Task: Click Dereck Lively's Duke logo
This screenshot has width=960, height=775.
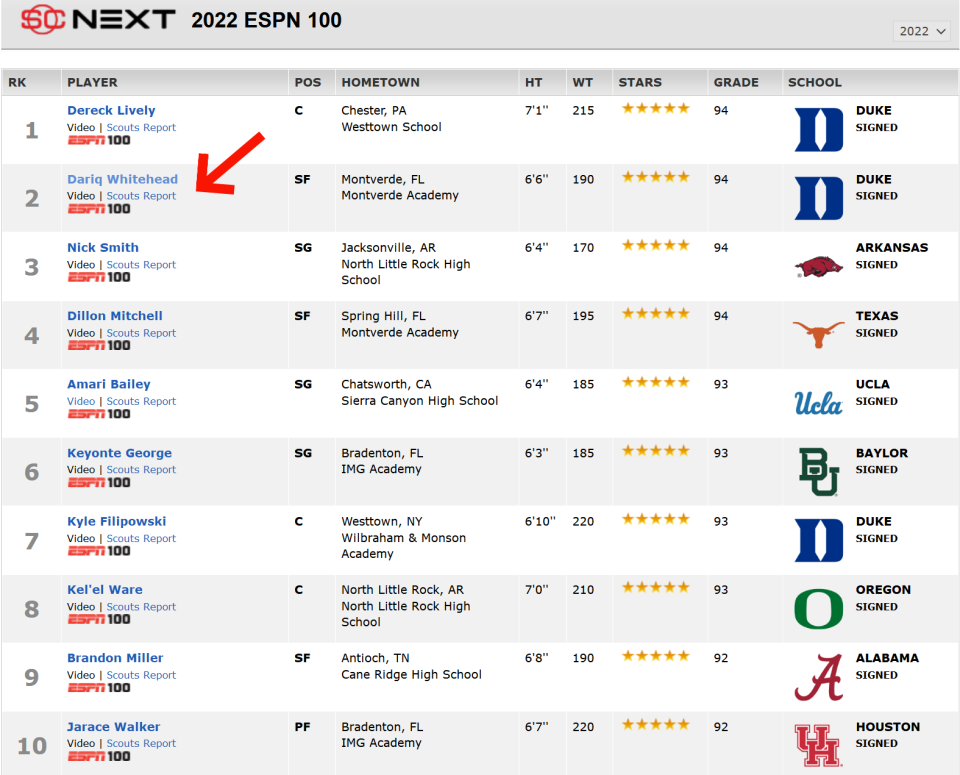Action: (x=818, y=130)
